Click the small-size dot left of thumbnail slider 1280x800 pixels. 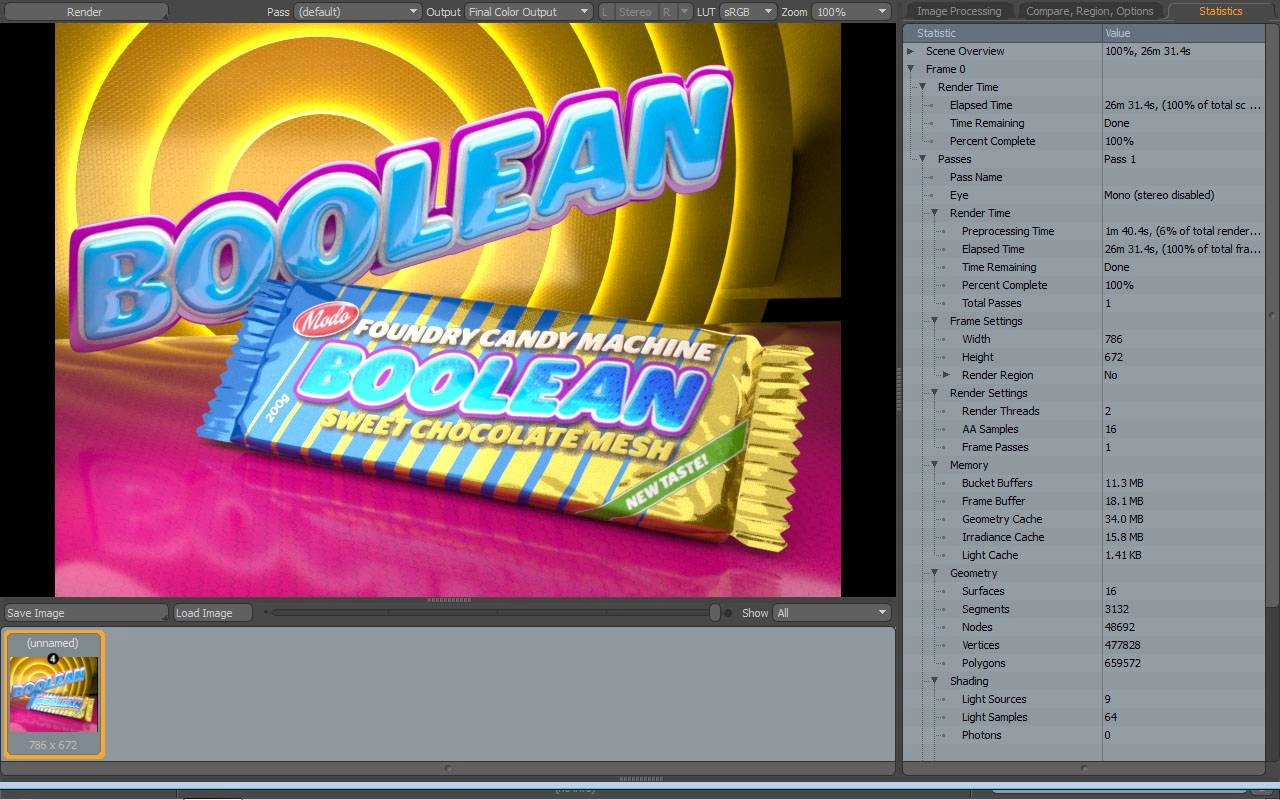coord(266,612)
